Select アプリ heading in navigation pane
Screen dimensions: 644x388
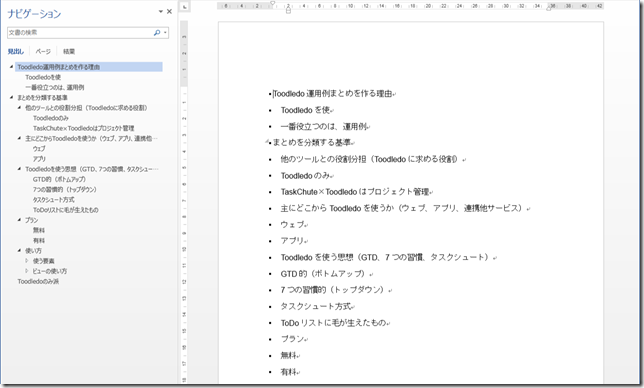point(39,159)
